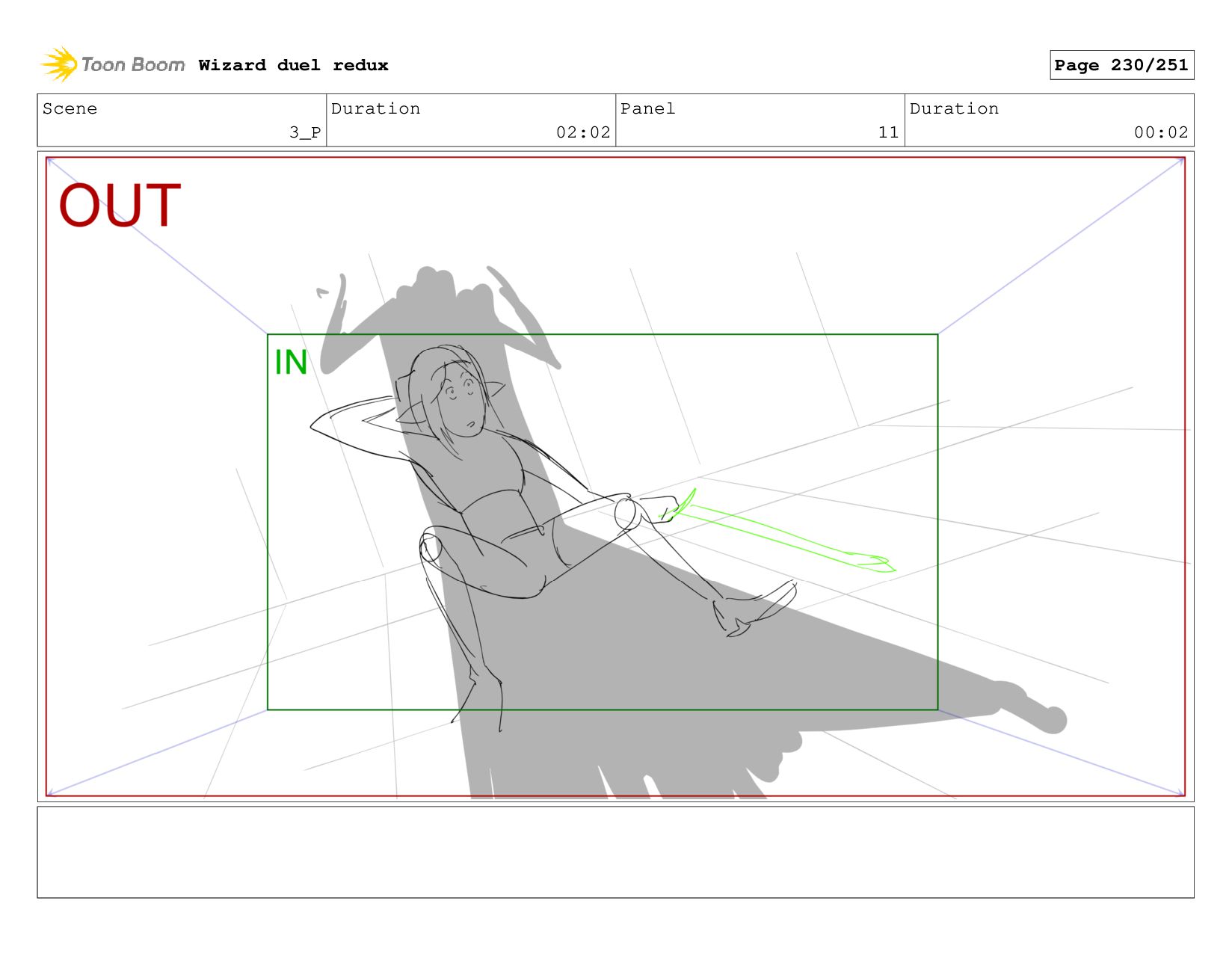Click the red 'OUT' camera label
The image size is (1232, 954).
[x=120, y=206]
